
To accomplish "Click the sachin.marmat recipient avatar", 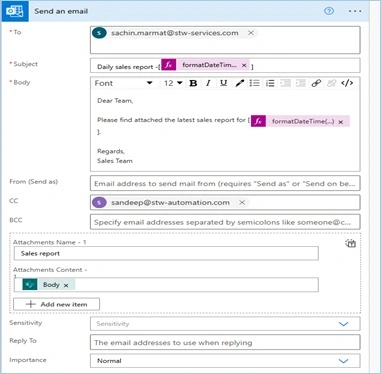I will (x=99, y=33).
